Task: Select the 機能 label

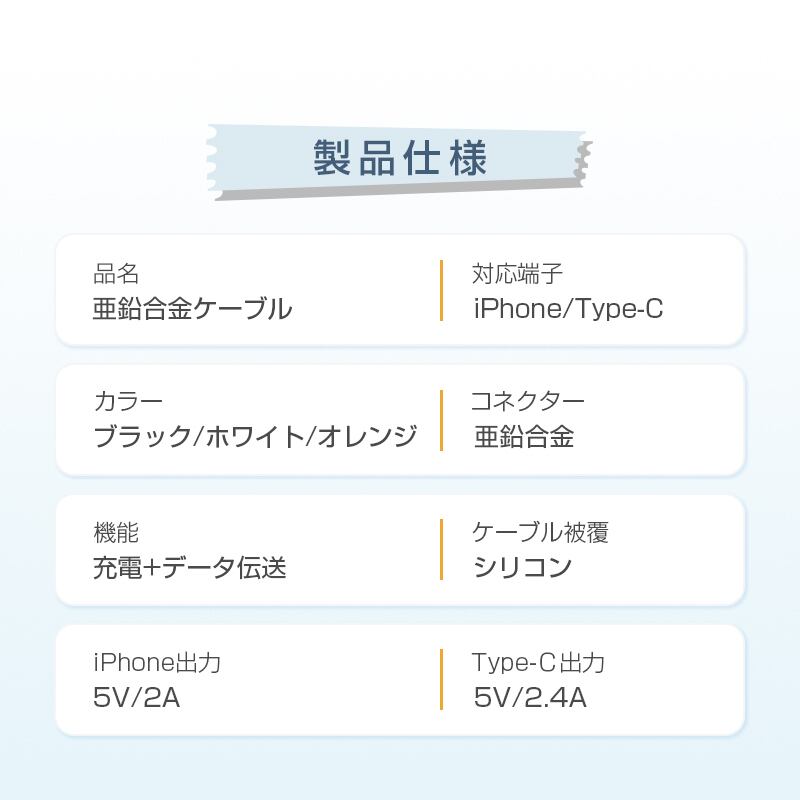Action: click(x=116, y=532)
